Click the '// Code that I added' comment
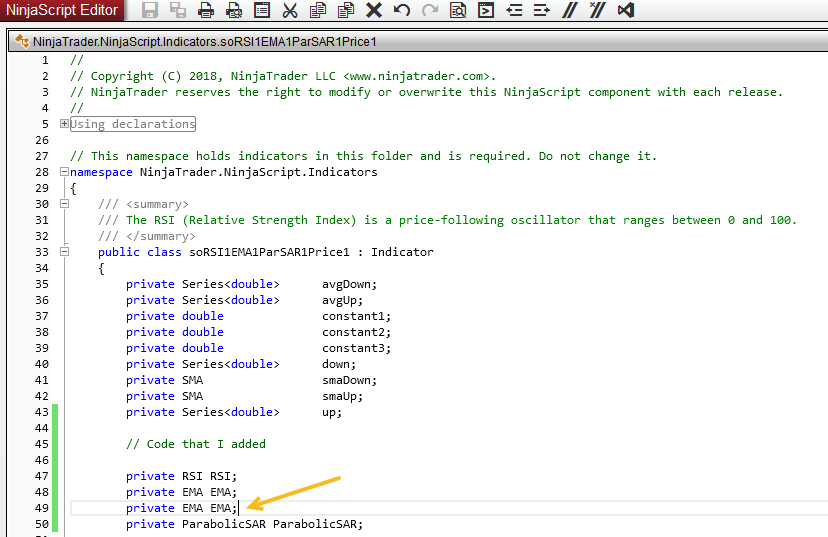Viewport: 828px width, 537px height. tap(196, 444)
